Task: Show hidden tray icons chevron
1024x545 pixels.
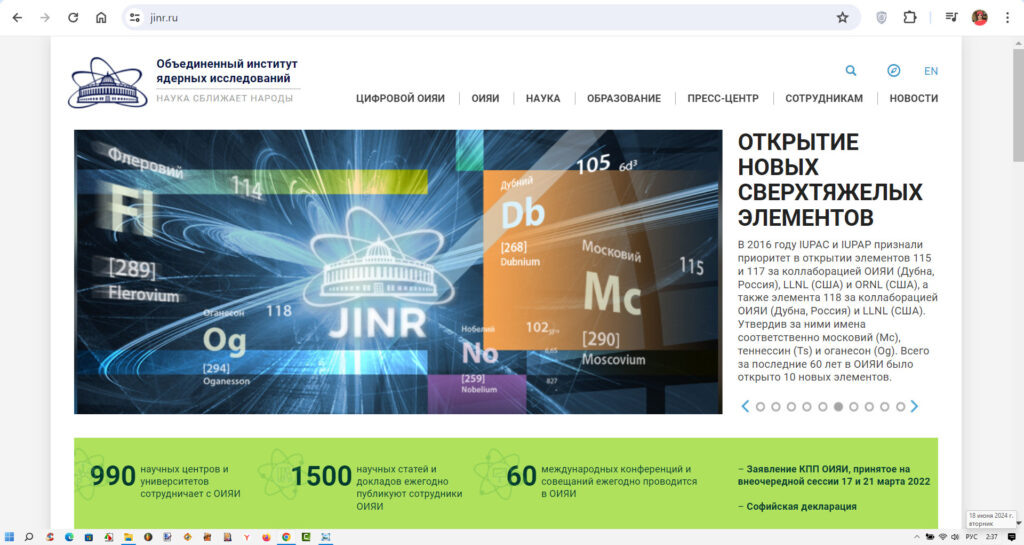Action: 917,537
